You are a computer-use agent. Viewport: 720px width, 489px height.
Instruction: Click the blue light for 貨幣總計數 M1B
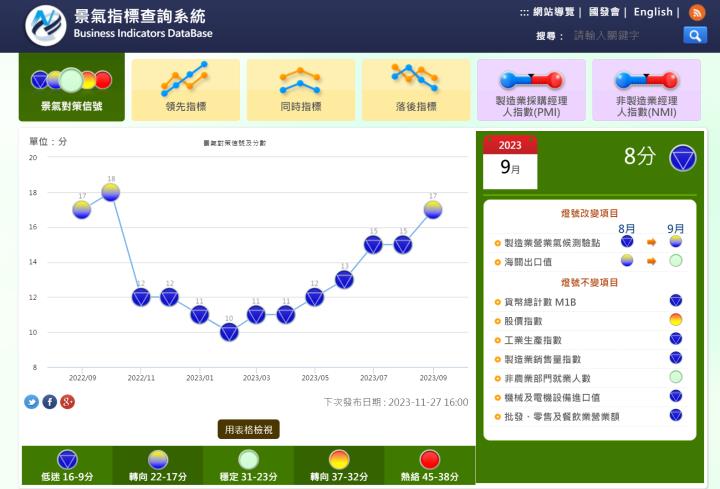(x=675, y=300)
